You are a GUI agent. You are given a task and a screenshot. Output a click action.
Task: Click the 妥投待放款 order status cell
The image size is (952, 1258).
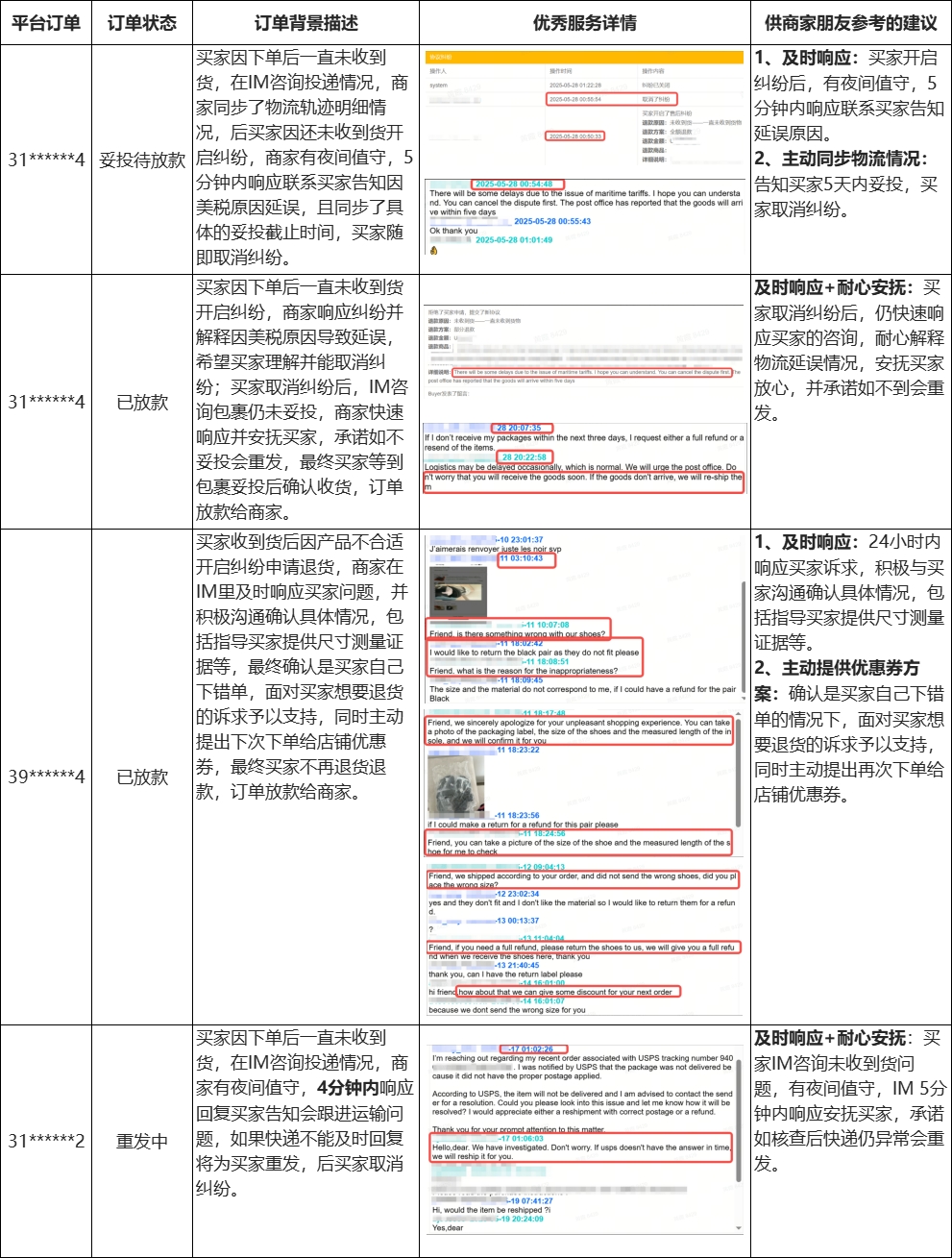pyautogui.click(x=142, y=160)
